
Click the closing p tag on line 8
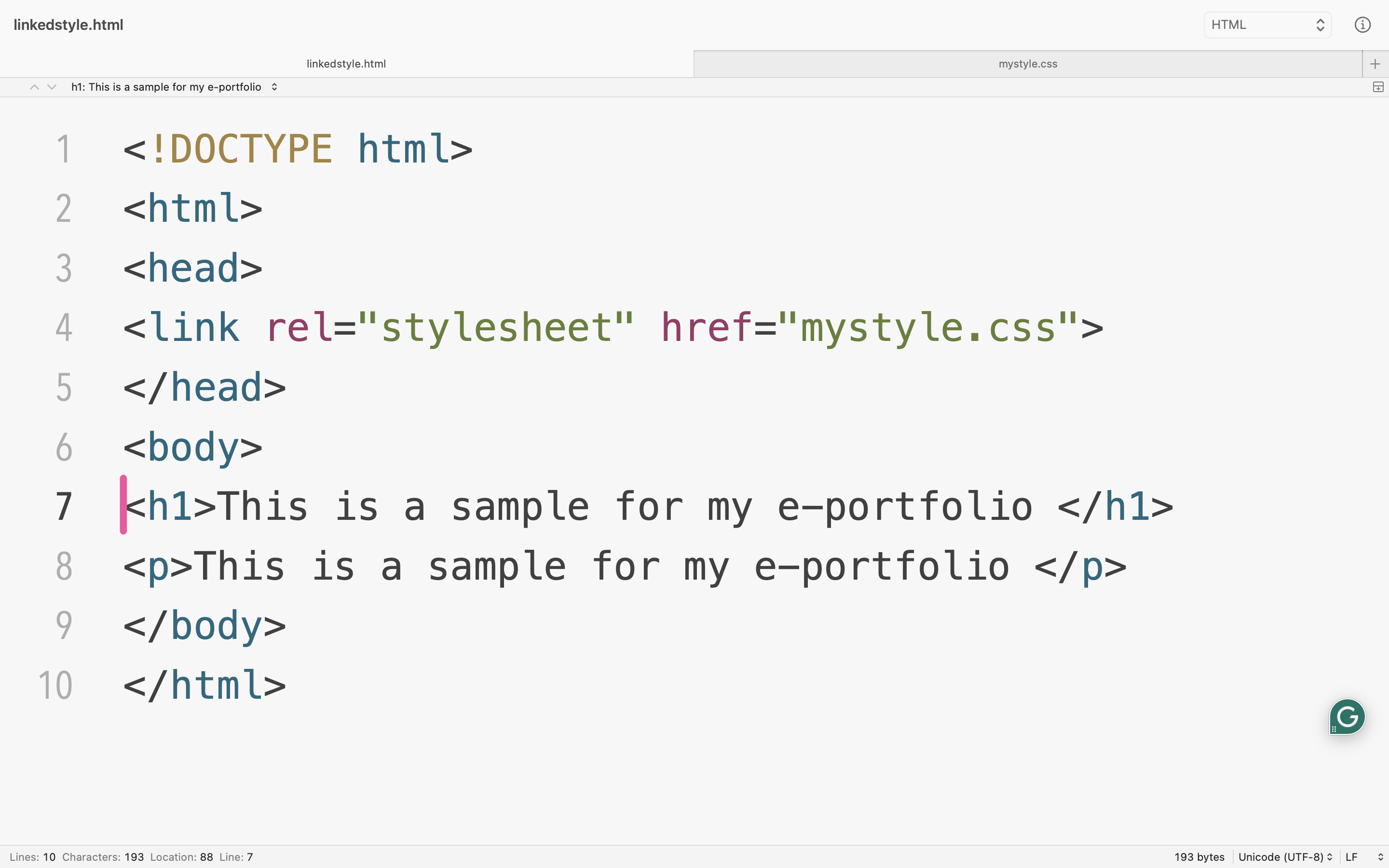(x=1080, y=567)
